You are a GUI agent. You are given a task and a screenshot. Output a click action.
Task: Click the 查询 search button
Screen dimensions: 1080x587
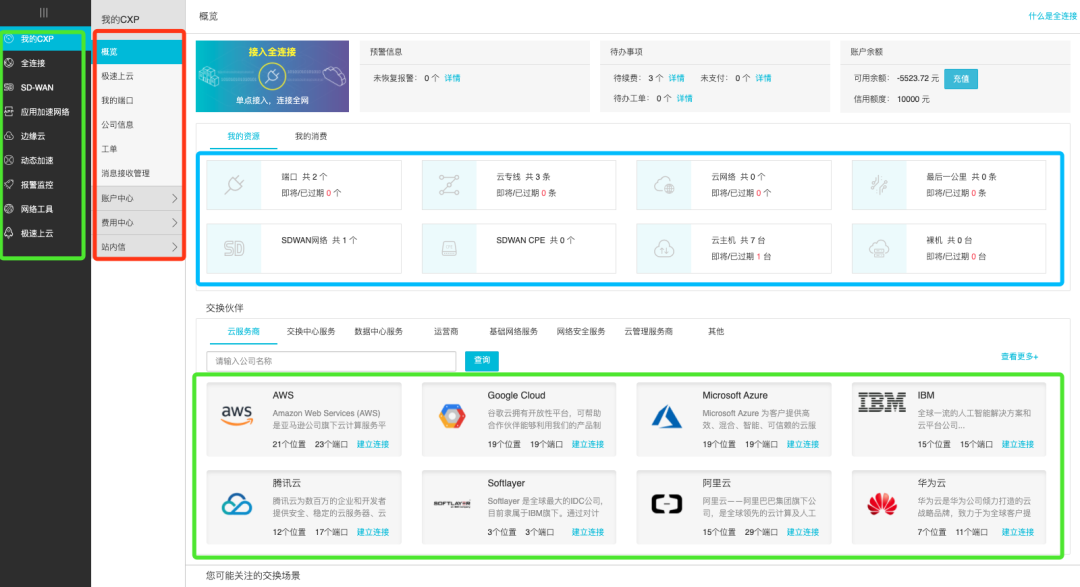(481, 360)
